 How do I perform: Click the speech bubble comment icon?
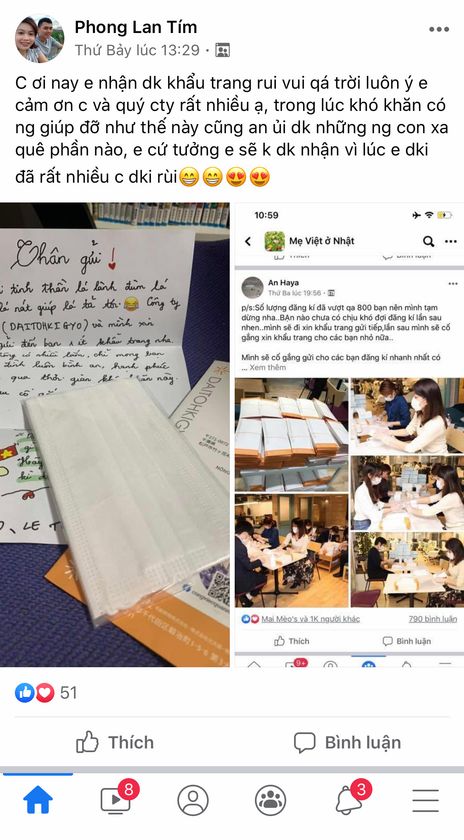(304, 742)
